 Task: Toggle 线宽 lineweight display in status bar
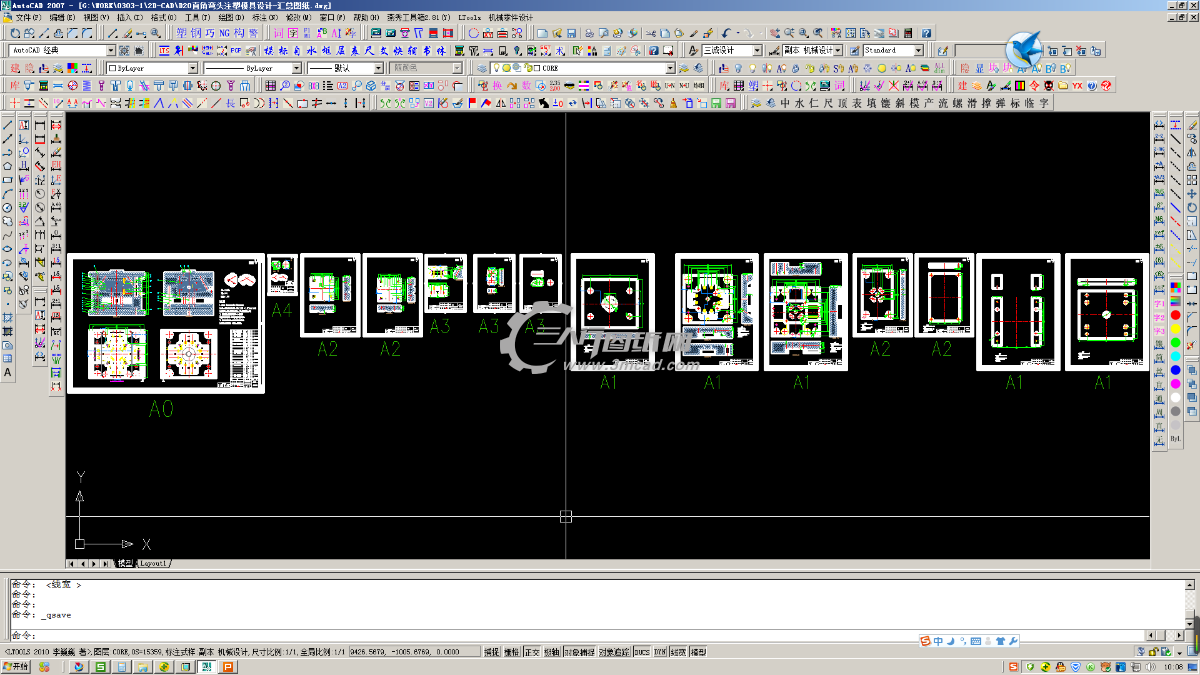click(678, 651)
